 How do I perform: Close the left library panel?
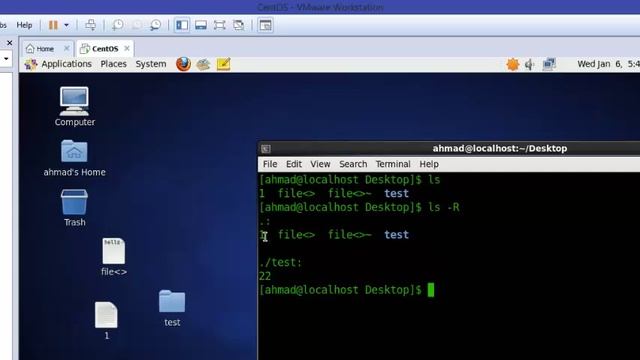tap(9, 43)
